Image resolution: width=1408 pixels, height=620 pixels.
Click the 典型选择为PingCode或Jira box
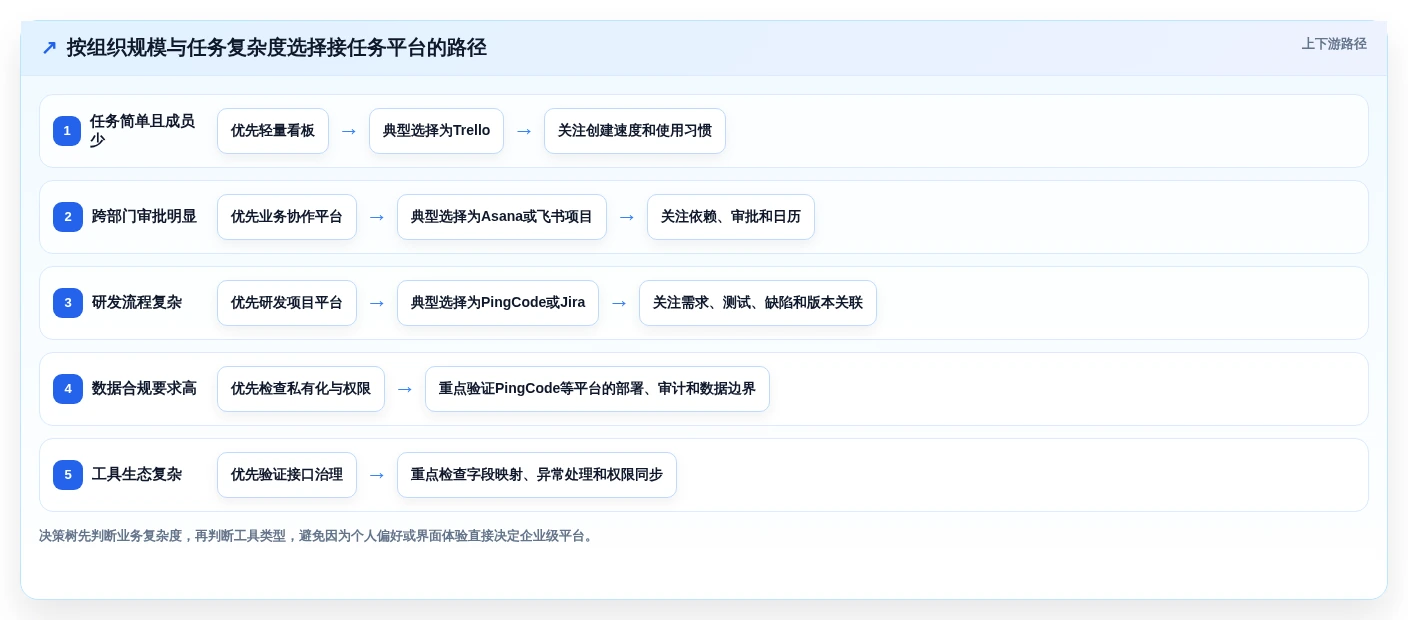498,303
